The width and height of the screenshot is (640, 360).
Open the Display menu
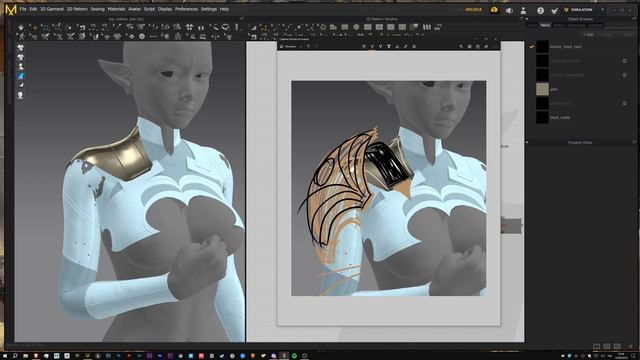pyautogui.click(x=165, y=9)
